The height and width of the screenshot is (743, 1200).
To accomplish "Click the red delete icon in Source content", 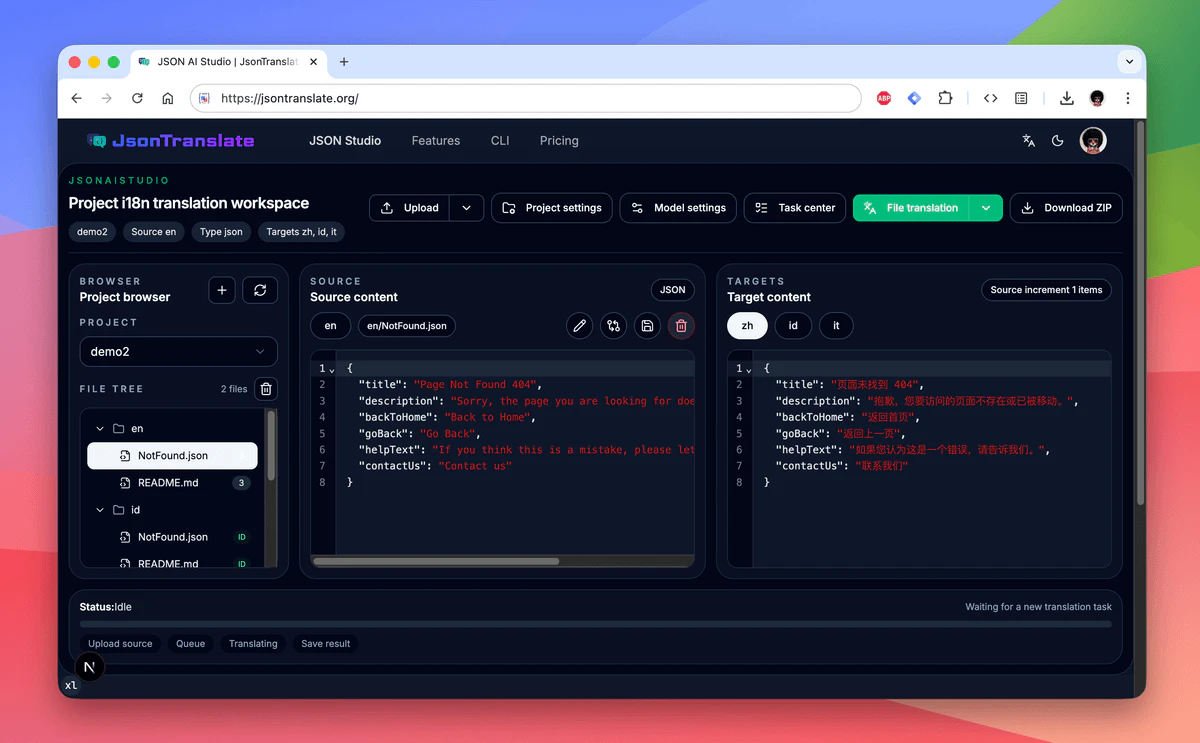I will click(681, 325).
